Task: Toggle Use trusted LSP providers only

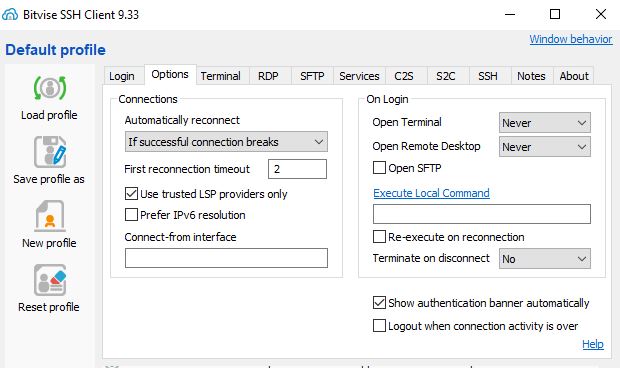Action: click(x=131, y=194)
